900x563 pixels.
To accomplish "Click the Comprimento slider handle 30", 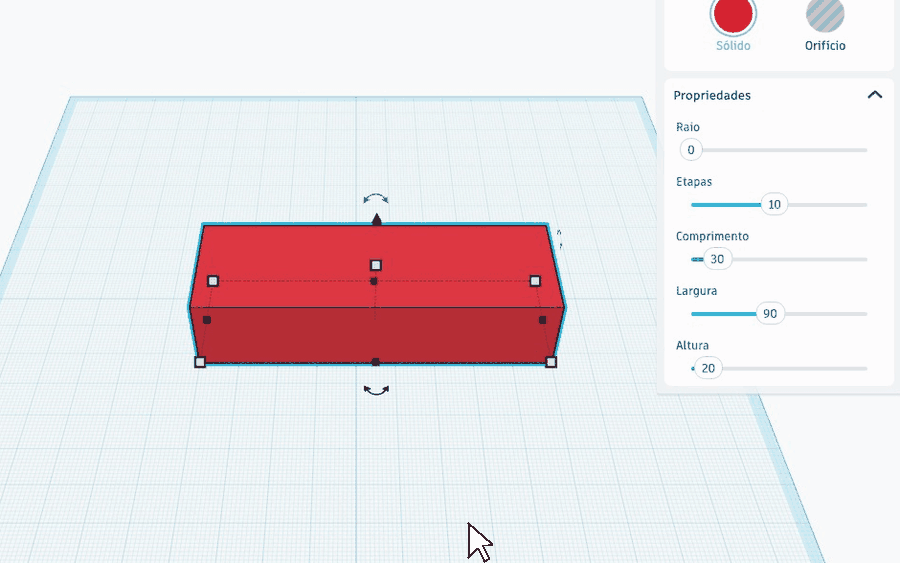I will [x=717, y=259].
